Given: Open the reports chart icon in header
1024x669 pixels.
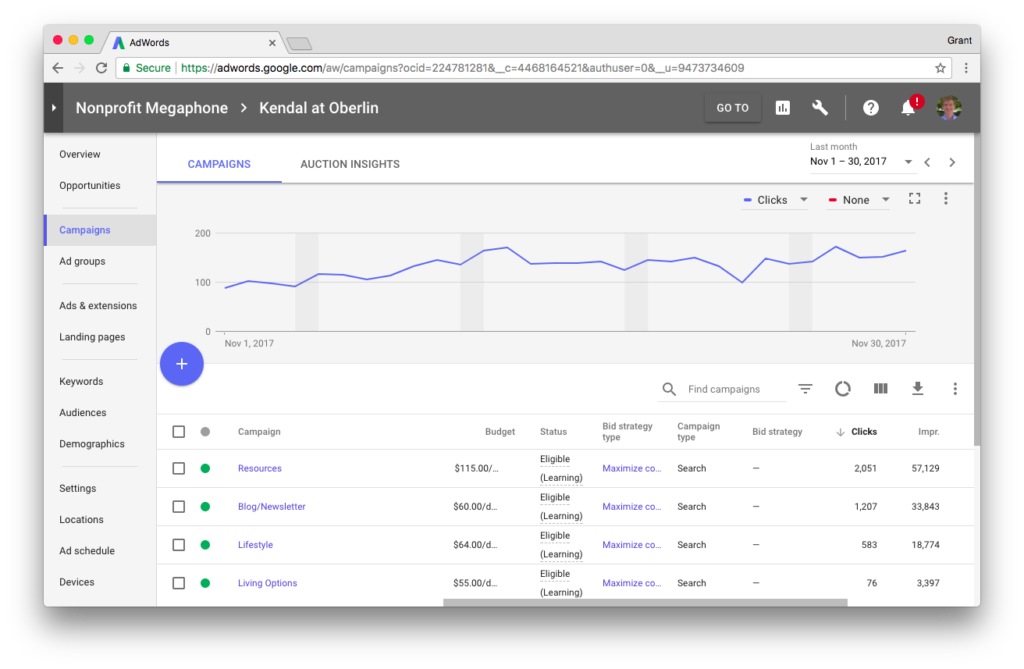Looking at the screenshot, I should click(x=782, y=108).
